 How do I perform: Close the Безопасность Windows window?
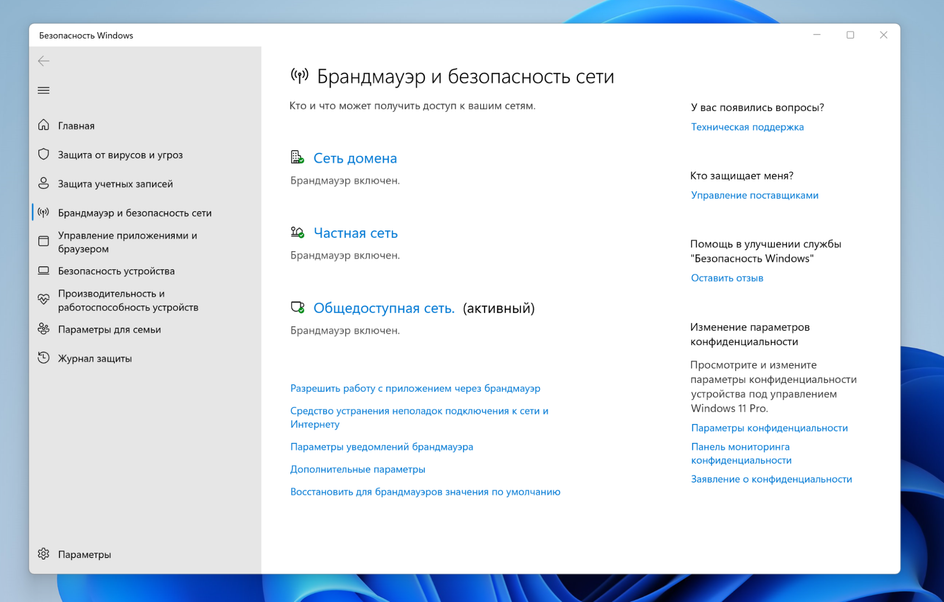coord(883,35)
